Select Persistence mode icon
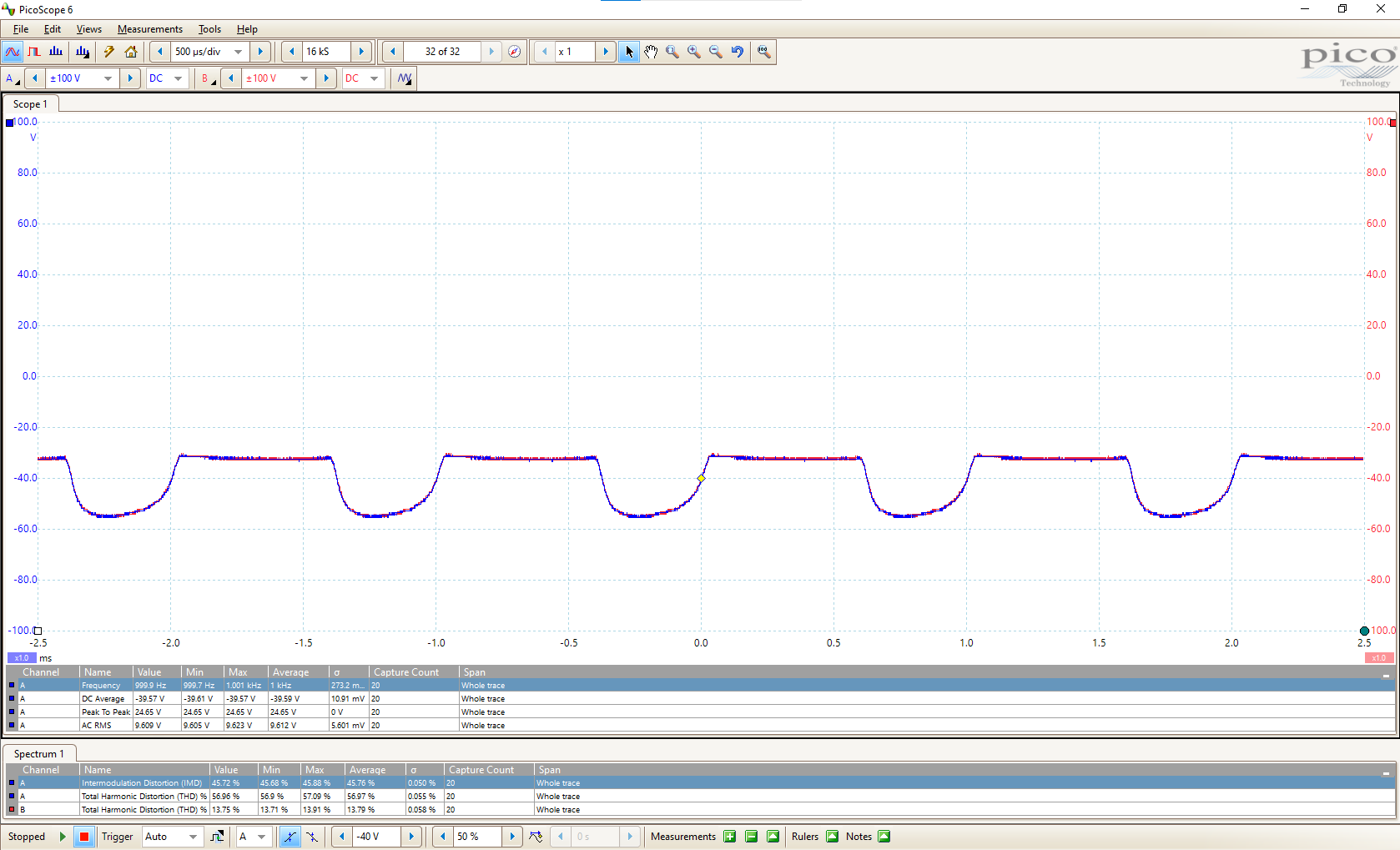The width and height of the screenshot is (1400, 850). (34, 52)
